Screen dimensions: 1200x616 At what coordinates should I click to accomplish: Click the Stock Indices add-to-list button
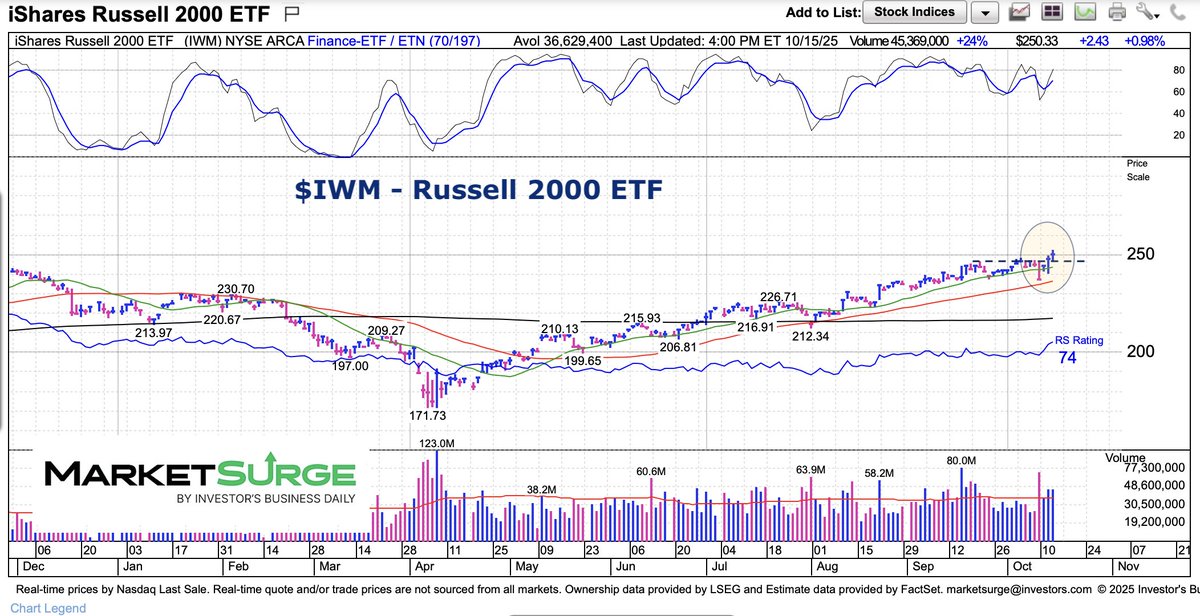914,13
